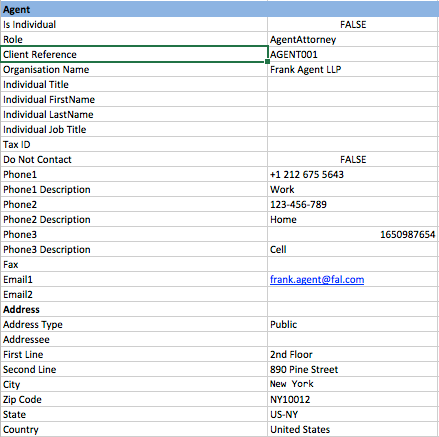The width and height of the screenshot is (439, 437).
Task: Click the NY10012 zip code cell
Action: click(353, 399)
